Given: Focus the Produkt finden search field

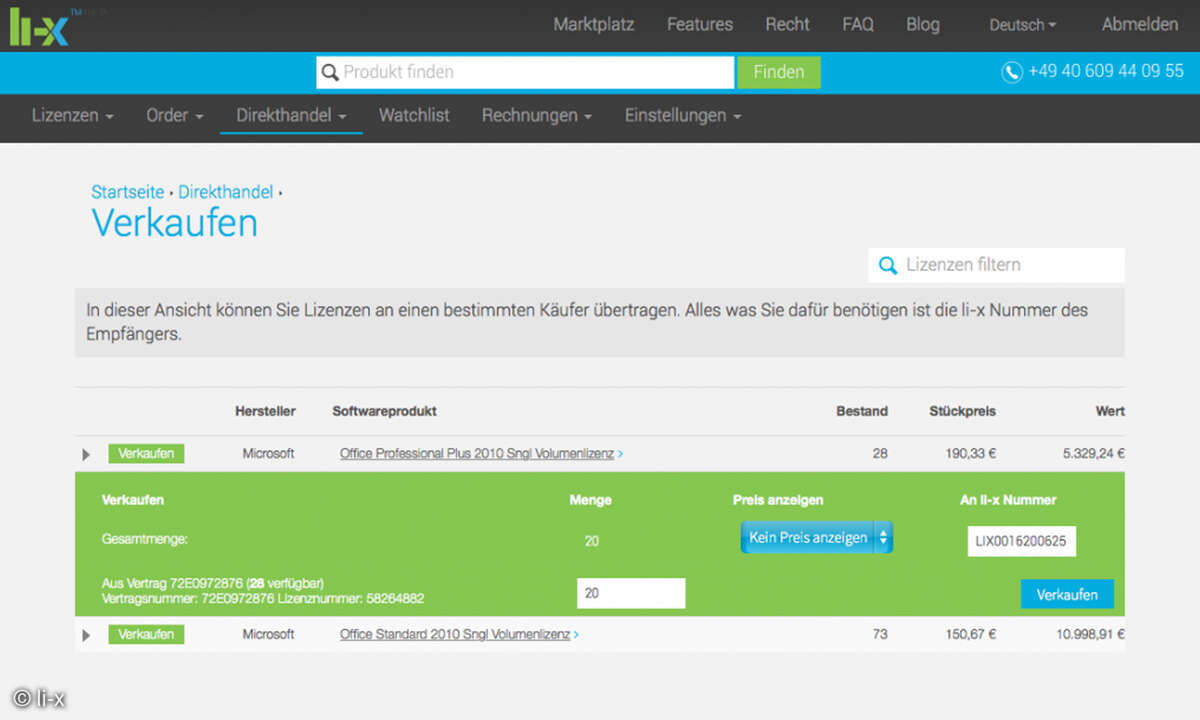Looking at the screenshot, I should (x=525, y=72).
